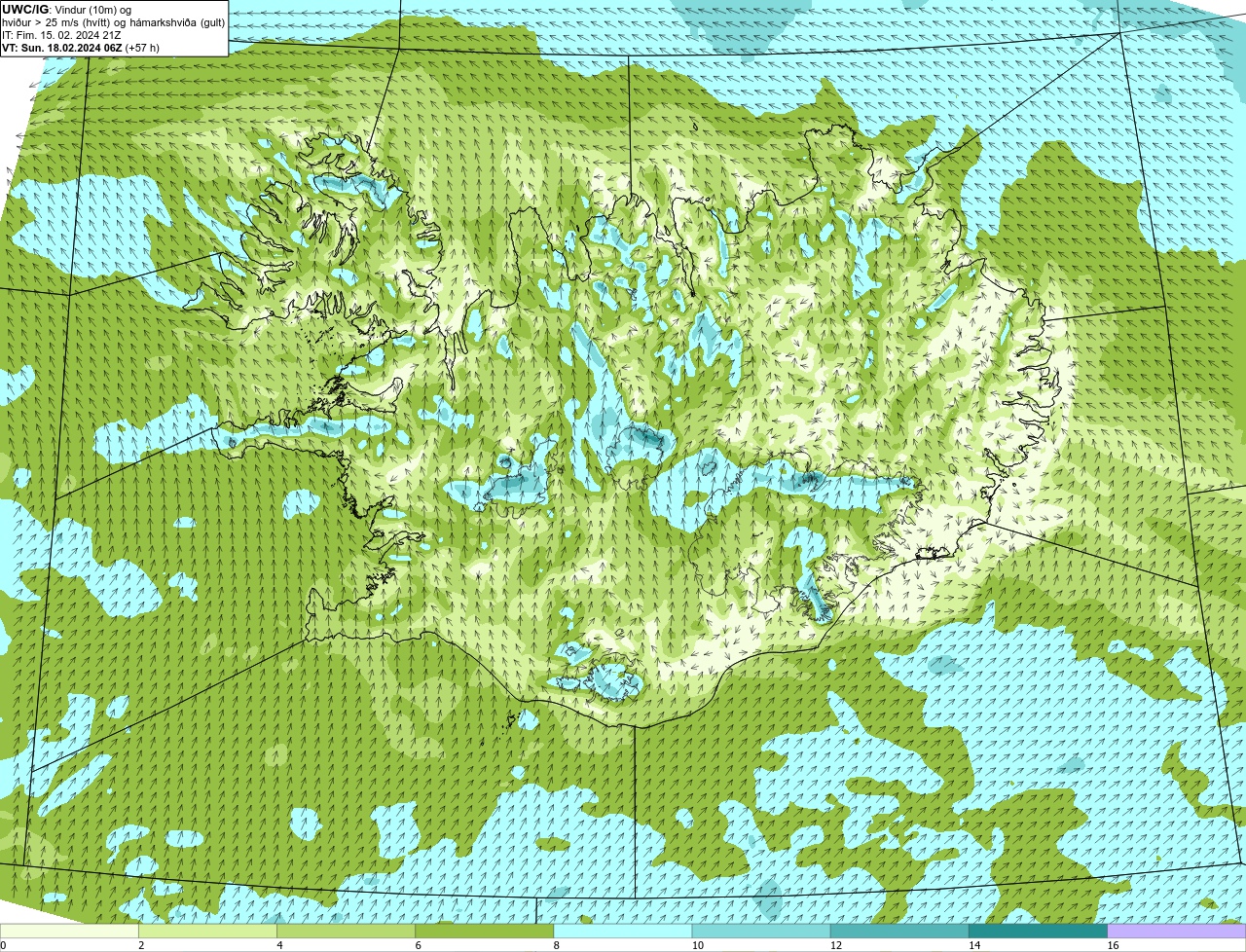Pick the 10–12 m/s turquoise legend swatch

point(763,932)
